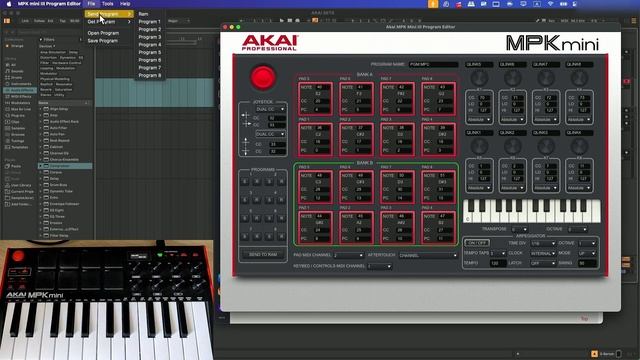The image size is (640, 360).
Task: Choose Program 8 in Send Program submenu
Action: tap(149, 76)
